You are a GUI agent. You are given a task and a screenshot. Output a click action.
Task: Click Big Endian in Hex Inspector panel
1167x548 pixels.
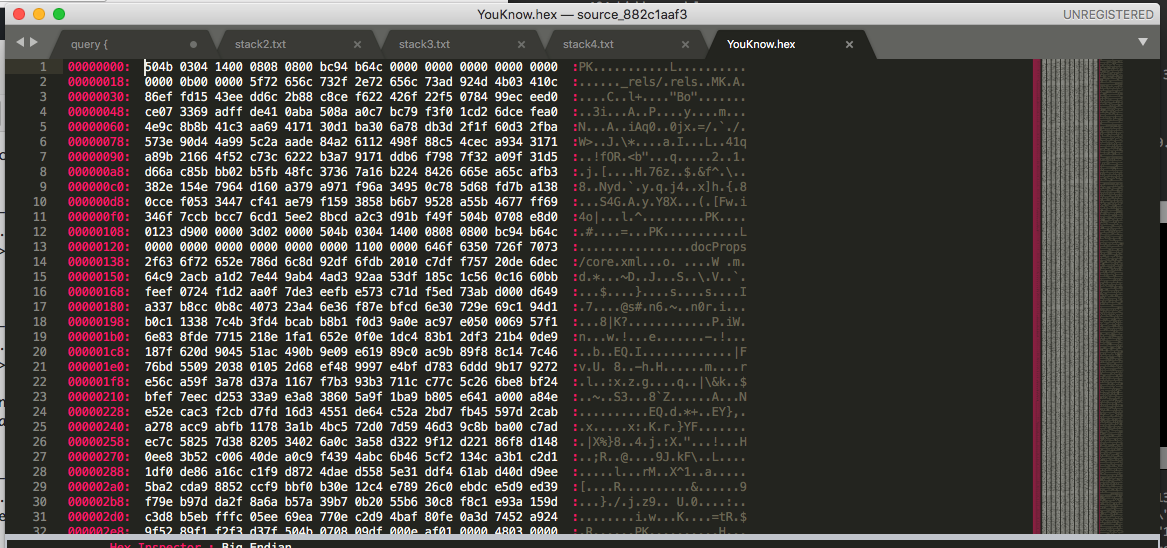(257, 546)
